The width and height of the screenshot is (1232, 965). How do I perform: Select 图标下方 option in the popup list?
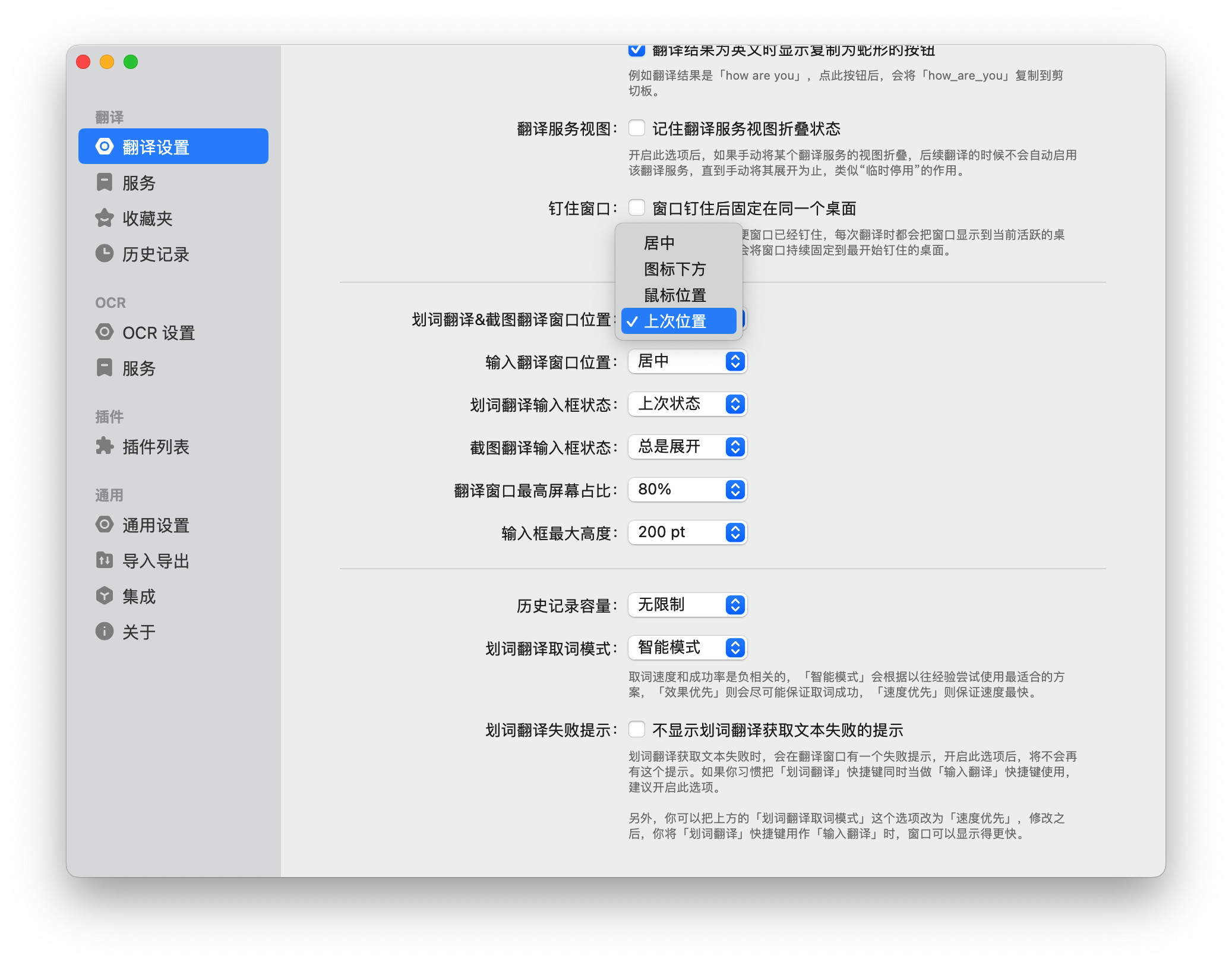(x=675, y=269)
